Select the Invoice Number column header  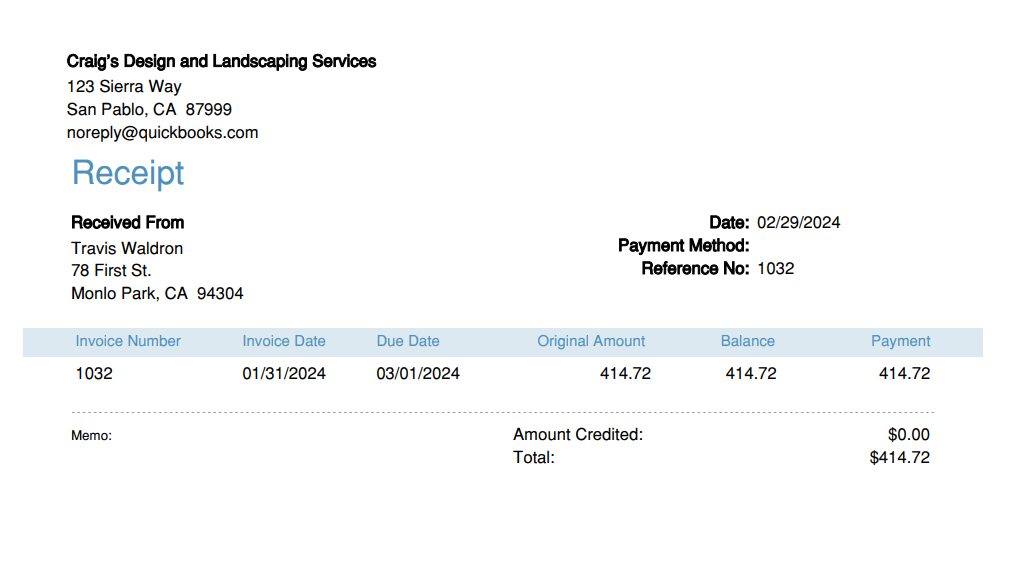[x=128, y=341]
